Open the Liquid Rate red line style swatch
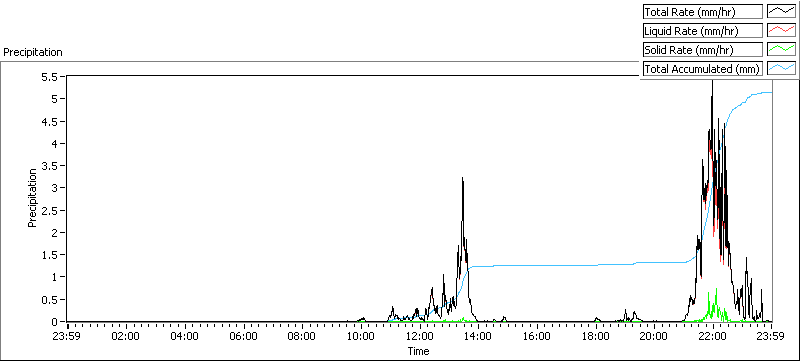The image size is (800, 361). coord(781,31)
